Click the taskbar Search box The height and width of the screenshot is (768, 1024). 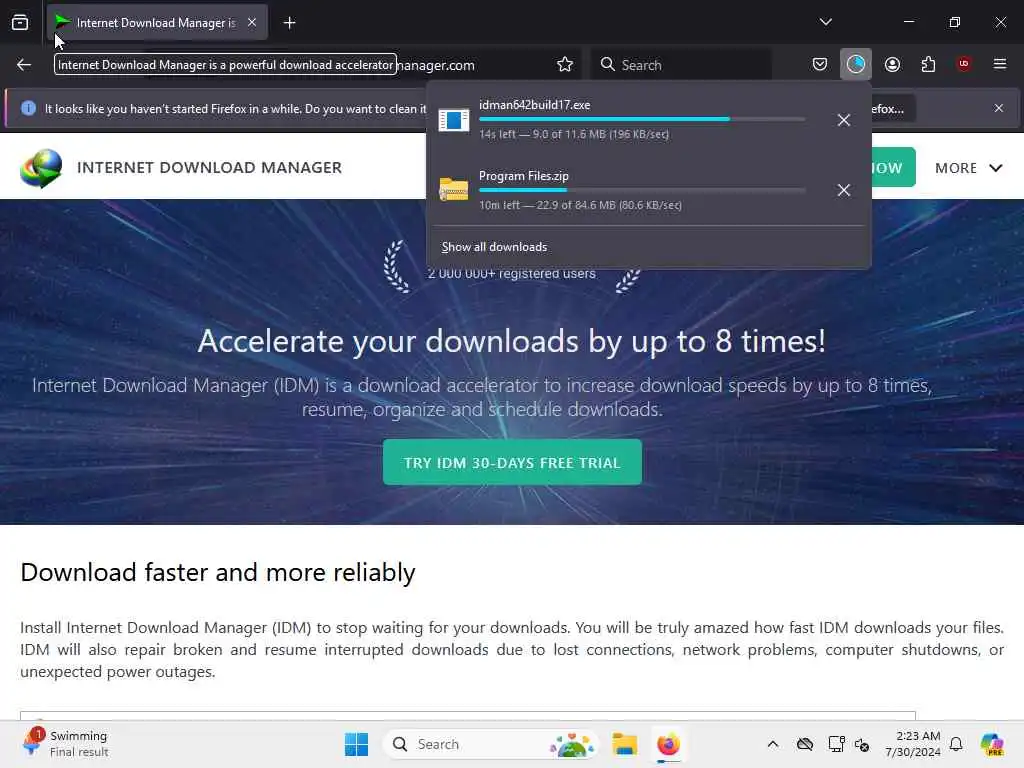pyautogui.click(x=490, y=744)
